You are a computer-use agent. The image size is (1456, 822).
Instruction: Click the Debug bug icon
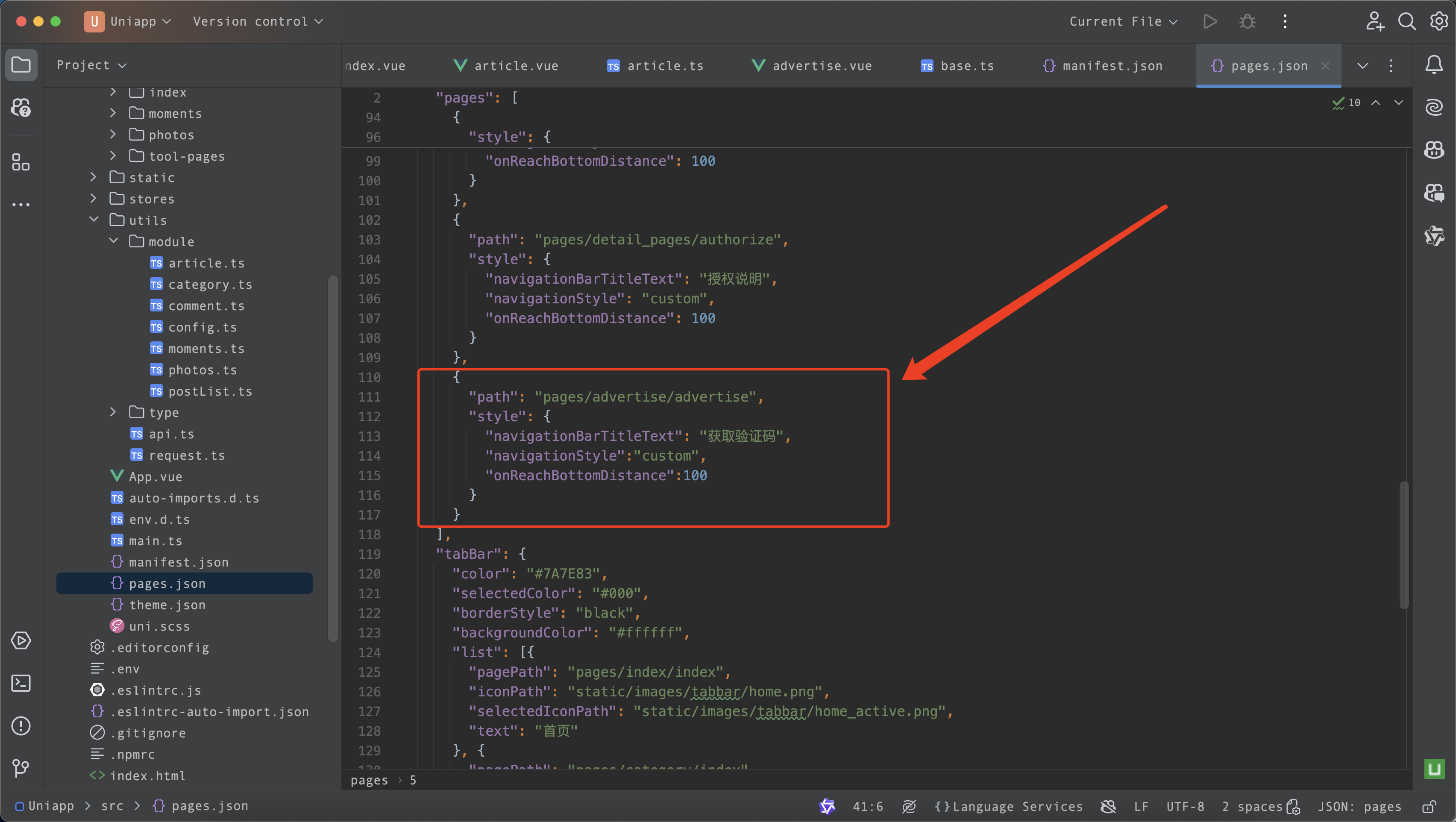pyautogui.click(x=1247, y=21)
